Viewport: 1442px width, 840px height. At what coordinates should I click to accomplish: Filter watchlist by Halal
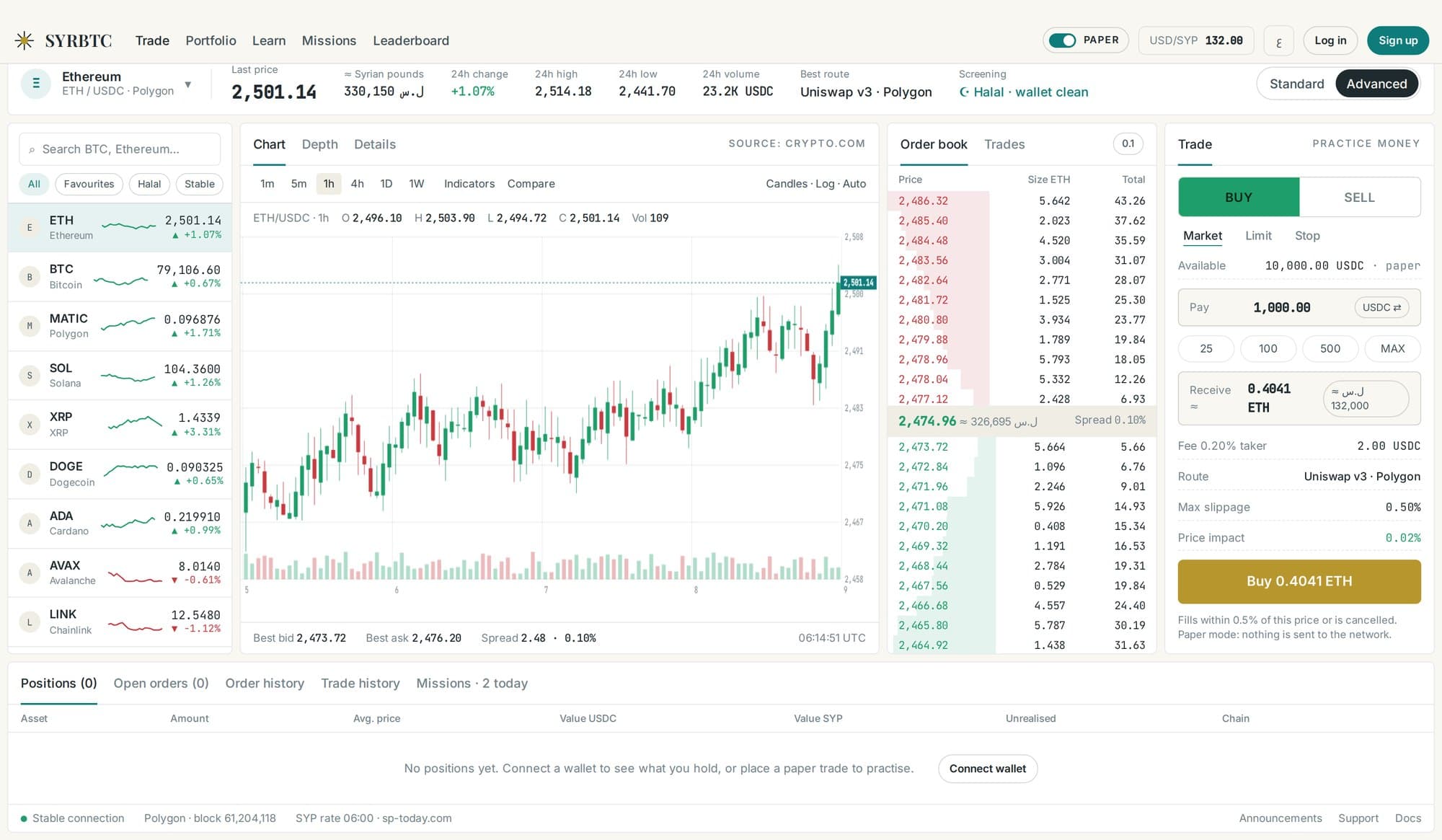click(x=149, y=184)
